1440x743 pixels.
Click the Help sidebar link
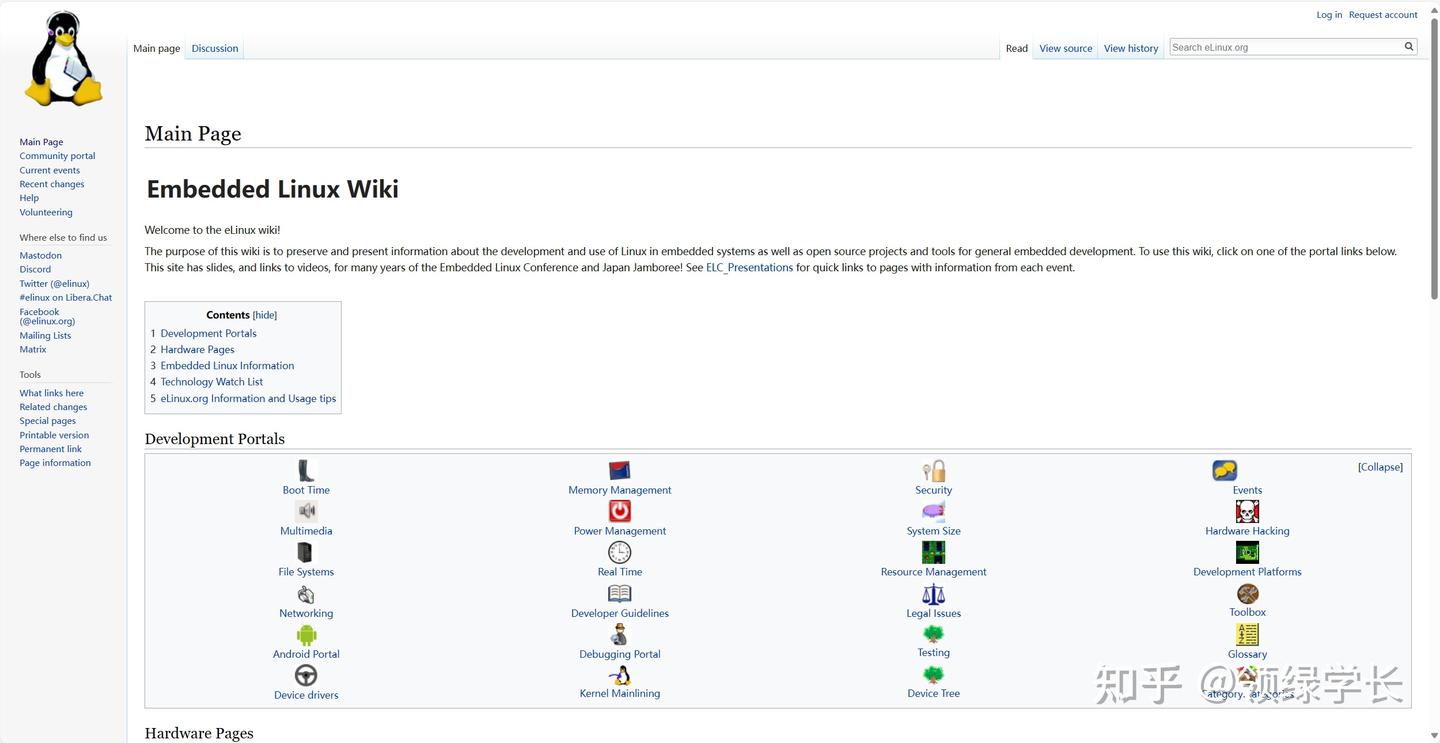click(29, 198)
